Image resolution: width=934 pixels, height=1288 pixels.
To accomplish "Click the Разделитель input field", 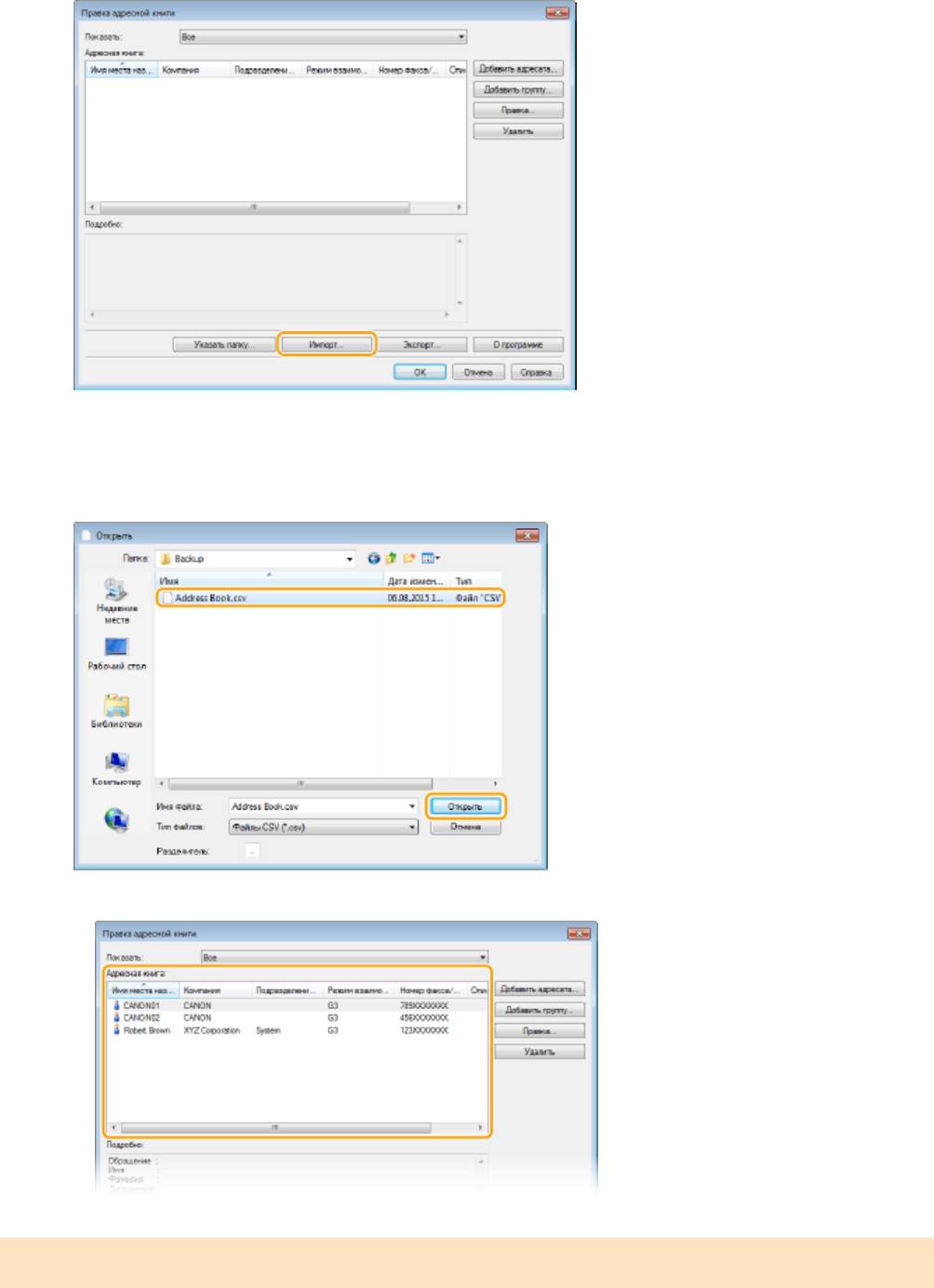I will coord(252,851).
